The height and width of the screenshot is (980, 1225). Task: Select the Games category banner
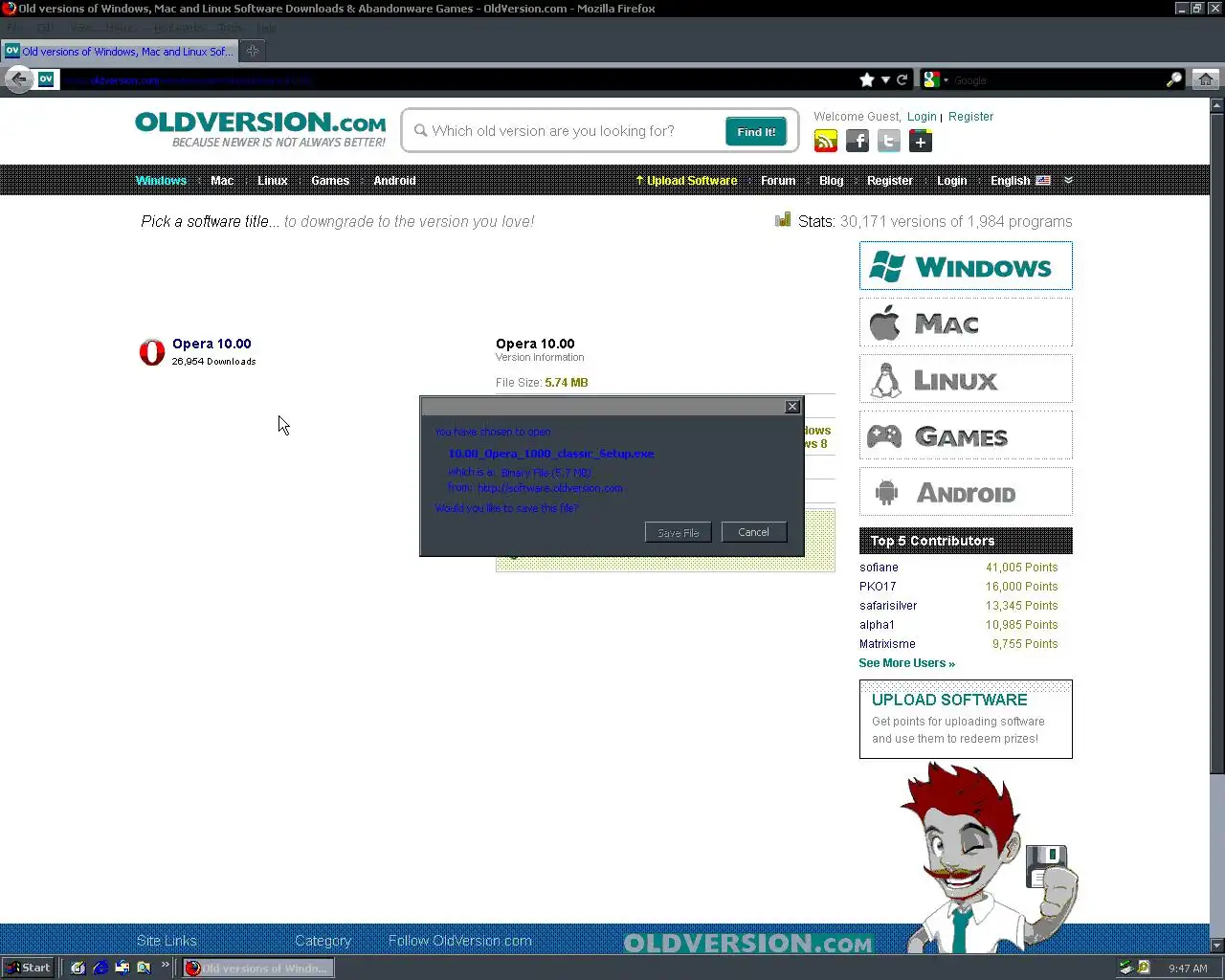click(966, 435)
